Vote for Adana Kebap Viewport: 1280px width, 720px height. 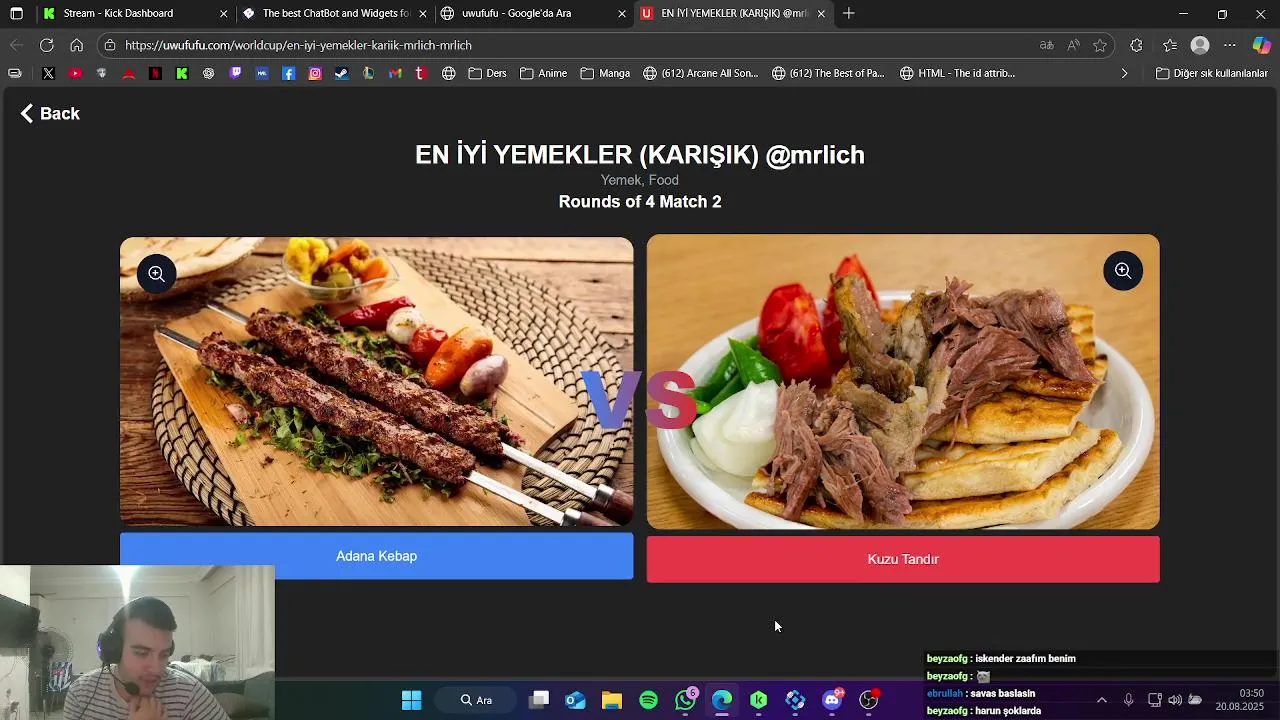376,556
